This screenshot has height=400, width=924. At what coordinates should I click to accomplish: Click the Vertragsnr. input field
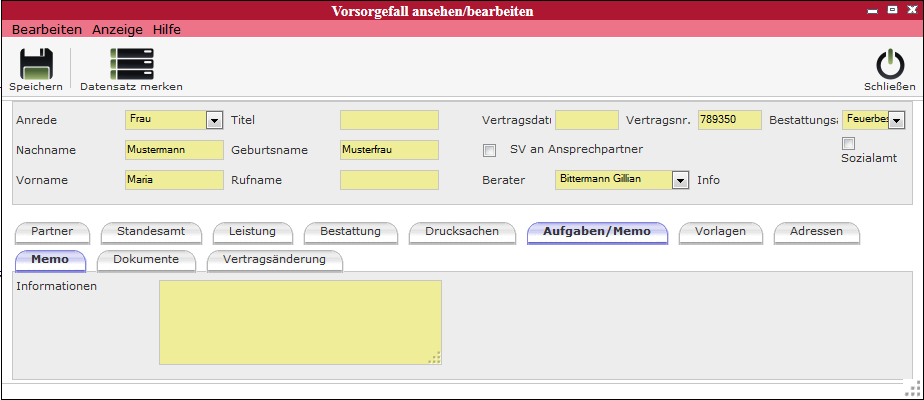pyautogui.click(x=730, y=120)
